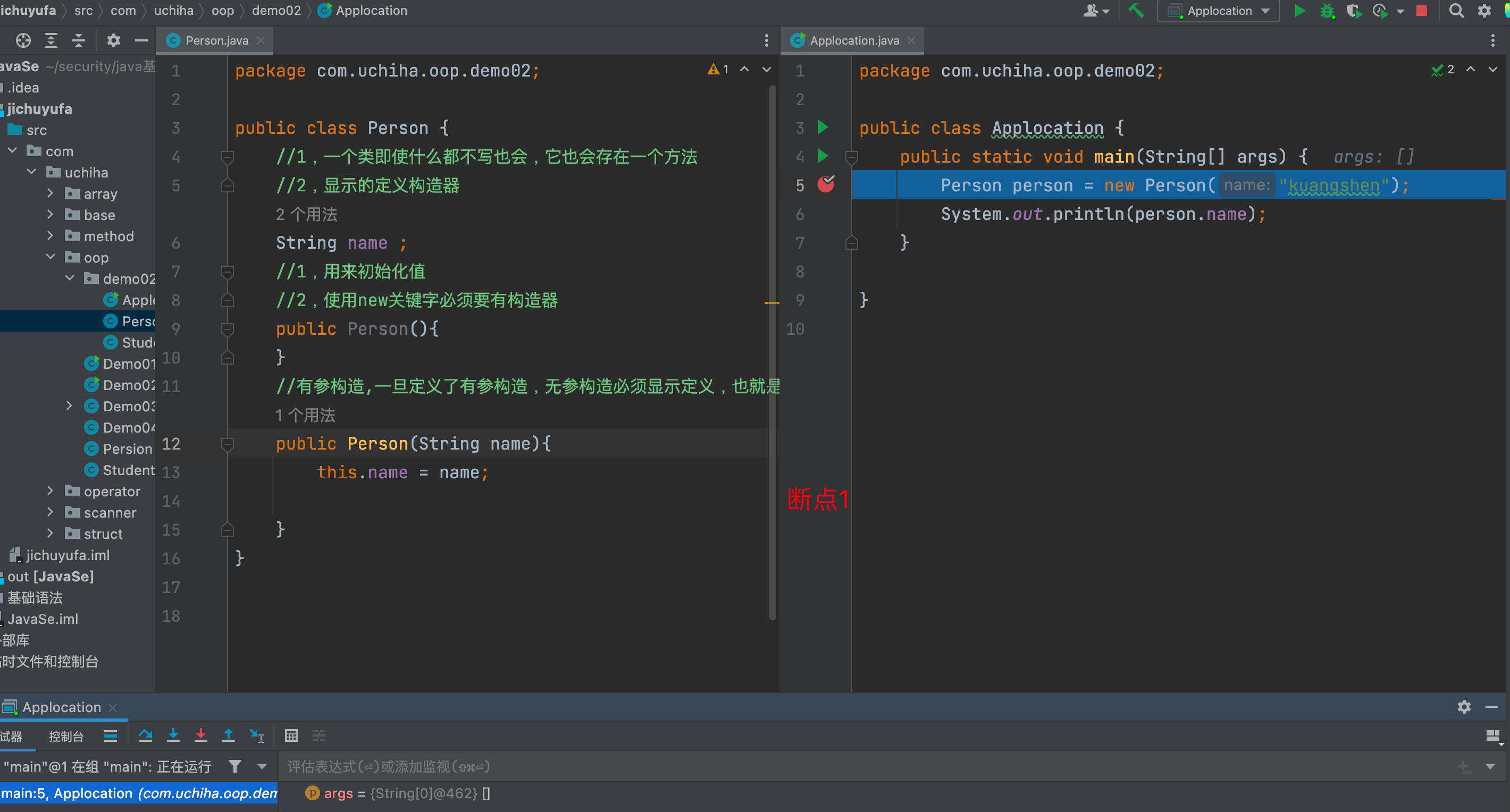Expand the method folder

tap(51, 236)
